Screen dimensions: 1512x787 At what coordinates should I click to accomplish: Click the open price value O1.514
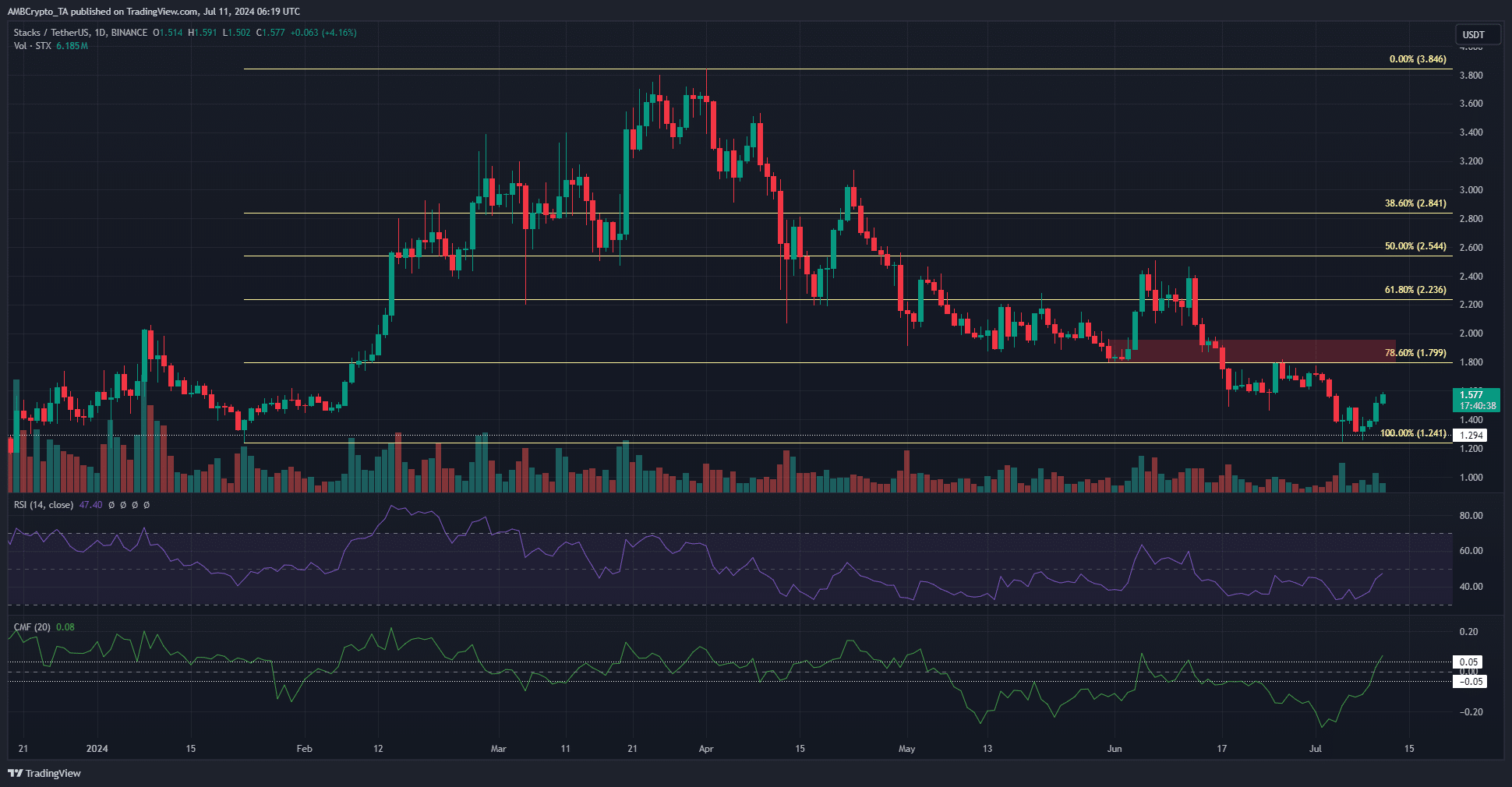tap(168, 33)
